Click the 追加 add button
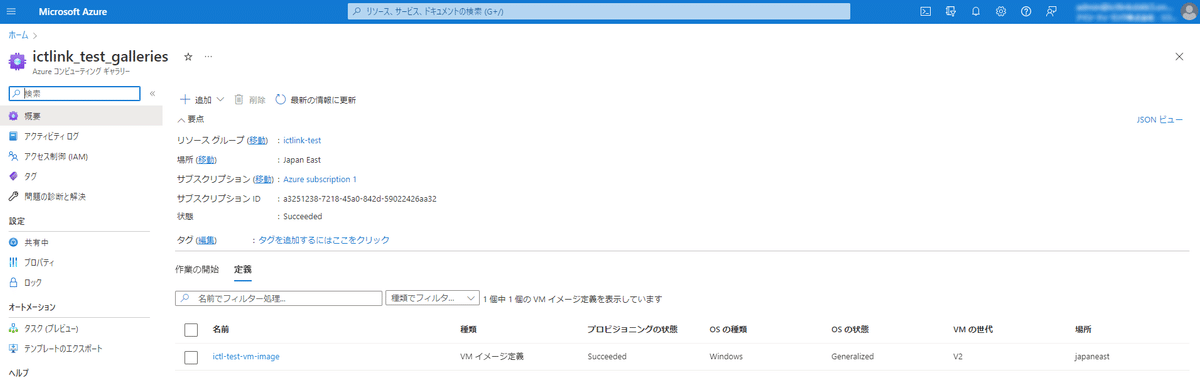The width and height of the screenshot is (1200, 380). tap(201, 100)
